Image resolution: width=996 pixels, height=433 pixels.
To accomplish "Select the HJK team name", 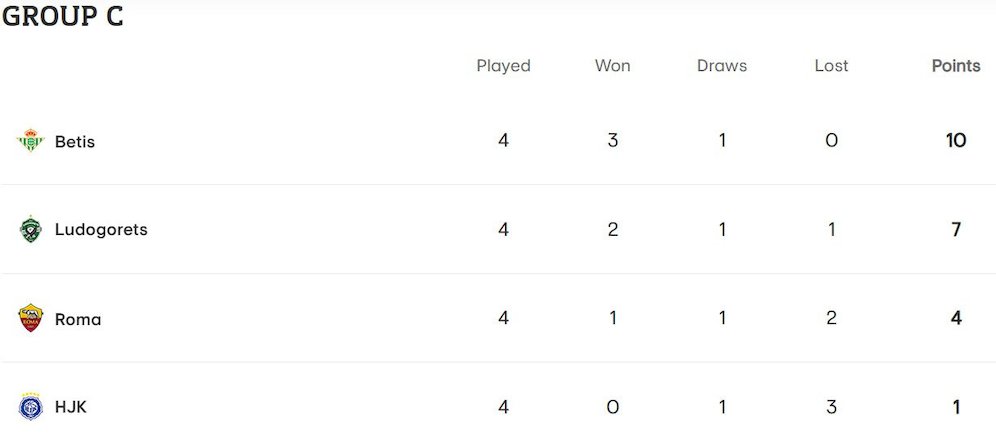I will [72, 408].
